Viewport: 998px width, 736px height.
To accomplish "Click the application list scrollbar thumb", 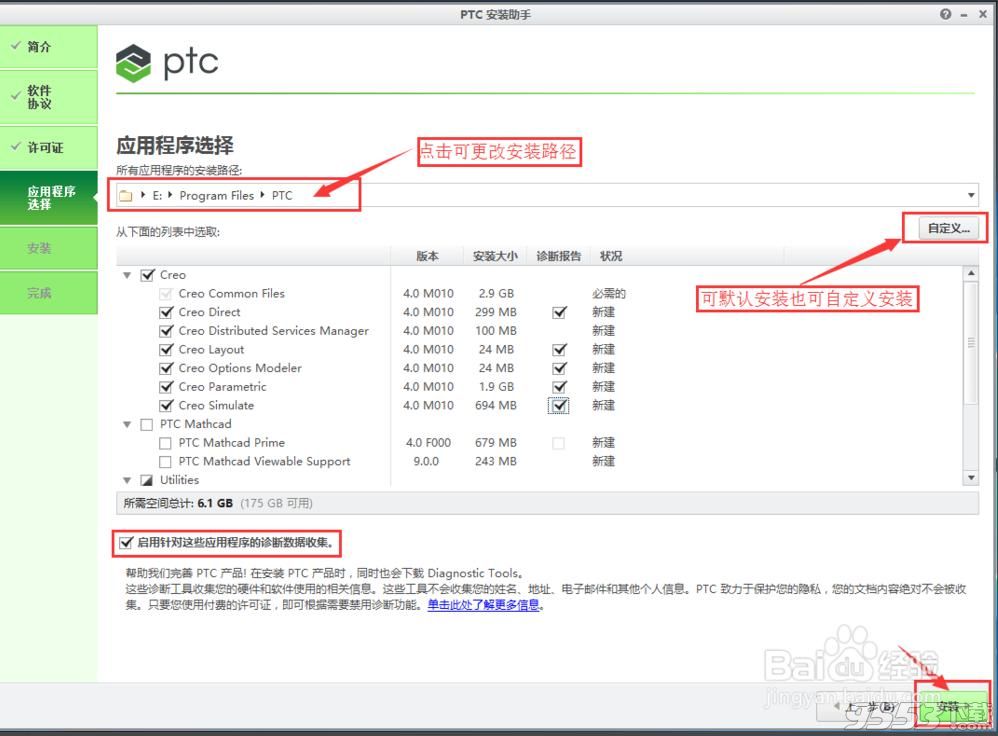I will [971, 343].
